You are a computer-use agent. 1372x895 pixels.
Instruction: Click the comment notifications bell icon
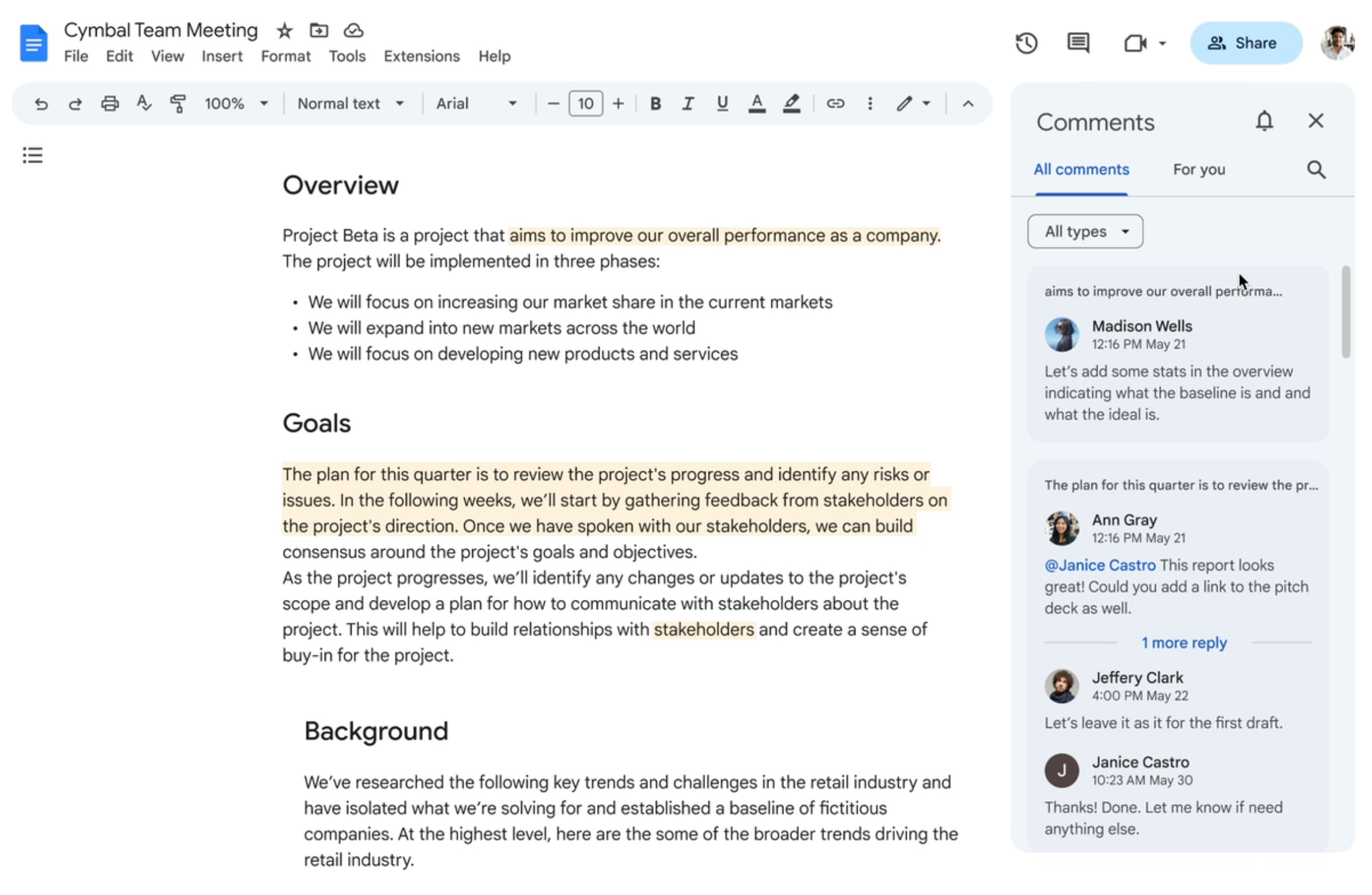[x=1264, y=121]
